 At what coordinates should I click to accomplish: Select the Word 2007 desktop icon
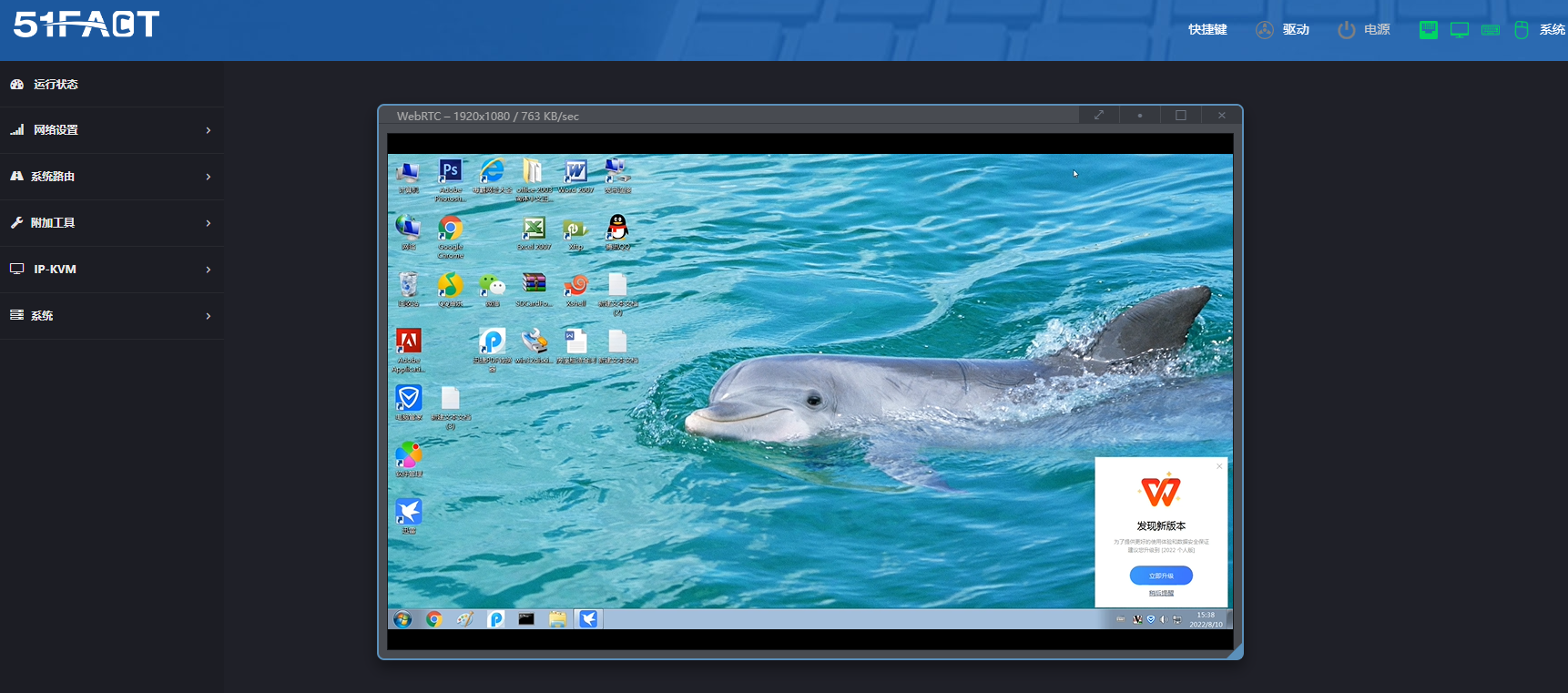click(x=575, y=176)
